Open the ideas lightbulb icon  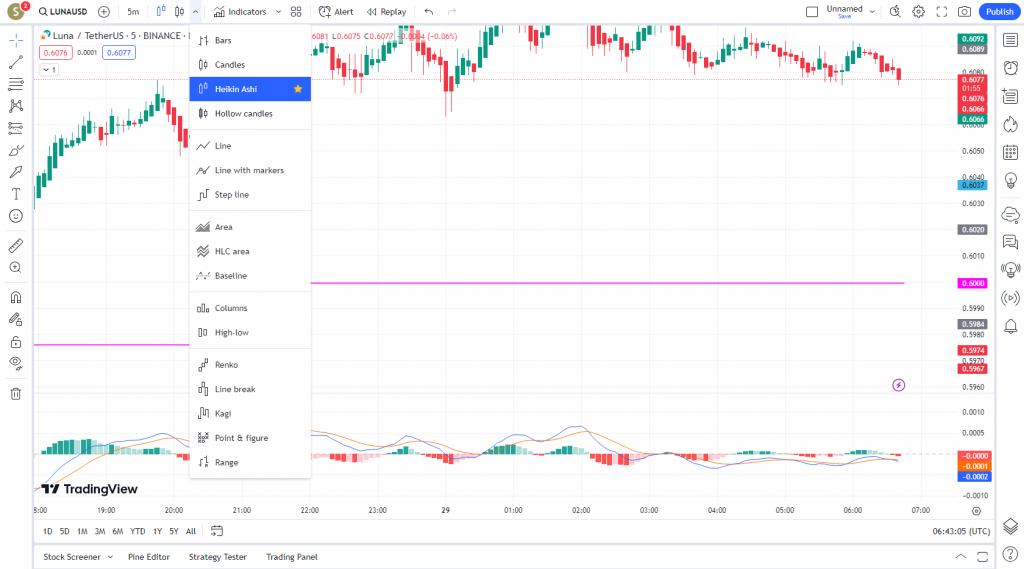1010,180
